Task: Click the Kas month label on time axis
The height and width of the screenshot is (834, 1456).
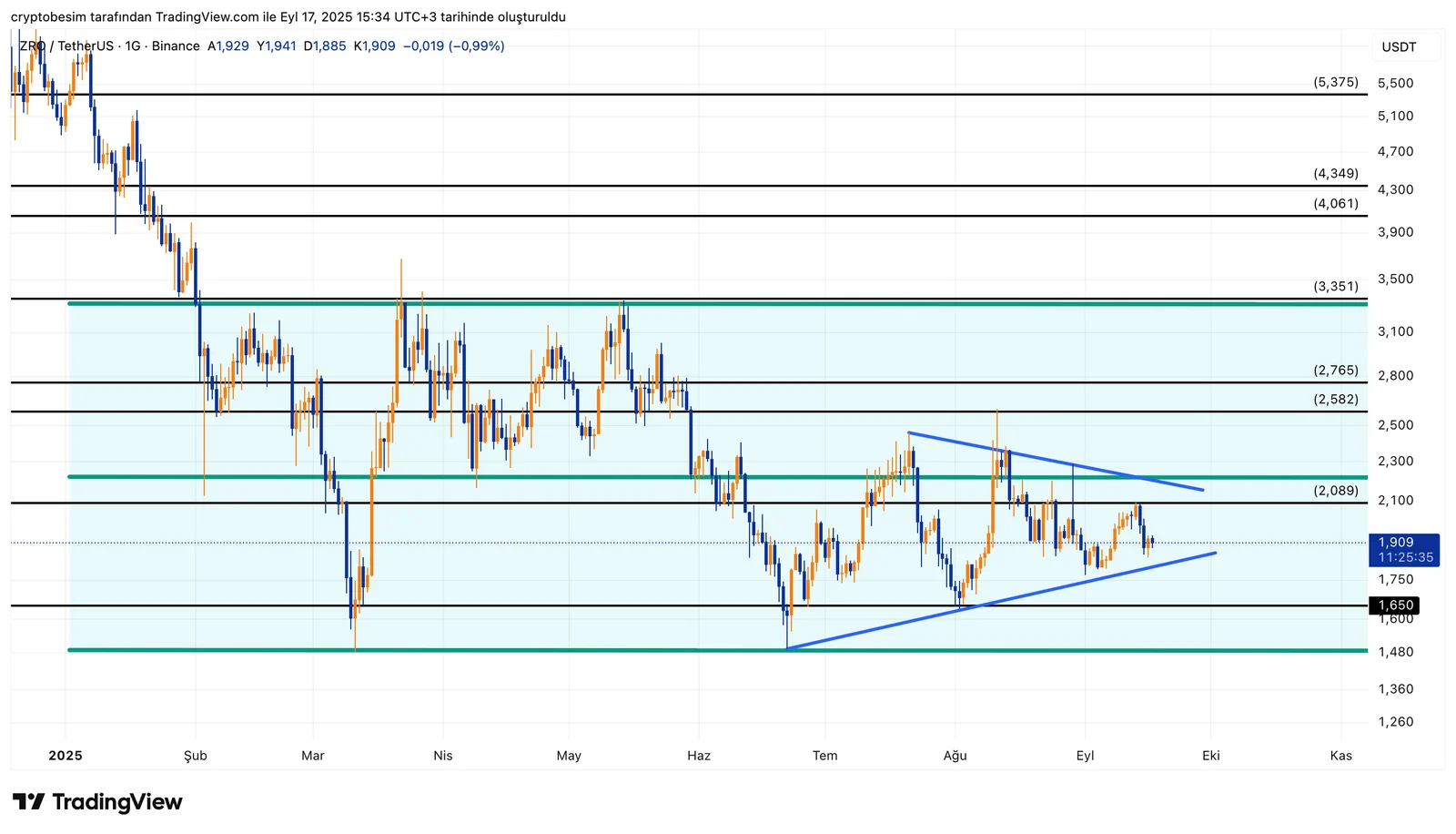Action: pos(1340,756)
